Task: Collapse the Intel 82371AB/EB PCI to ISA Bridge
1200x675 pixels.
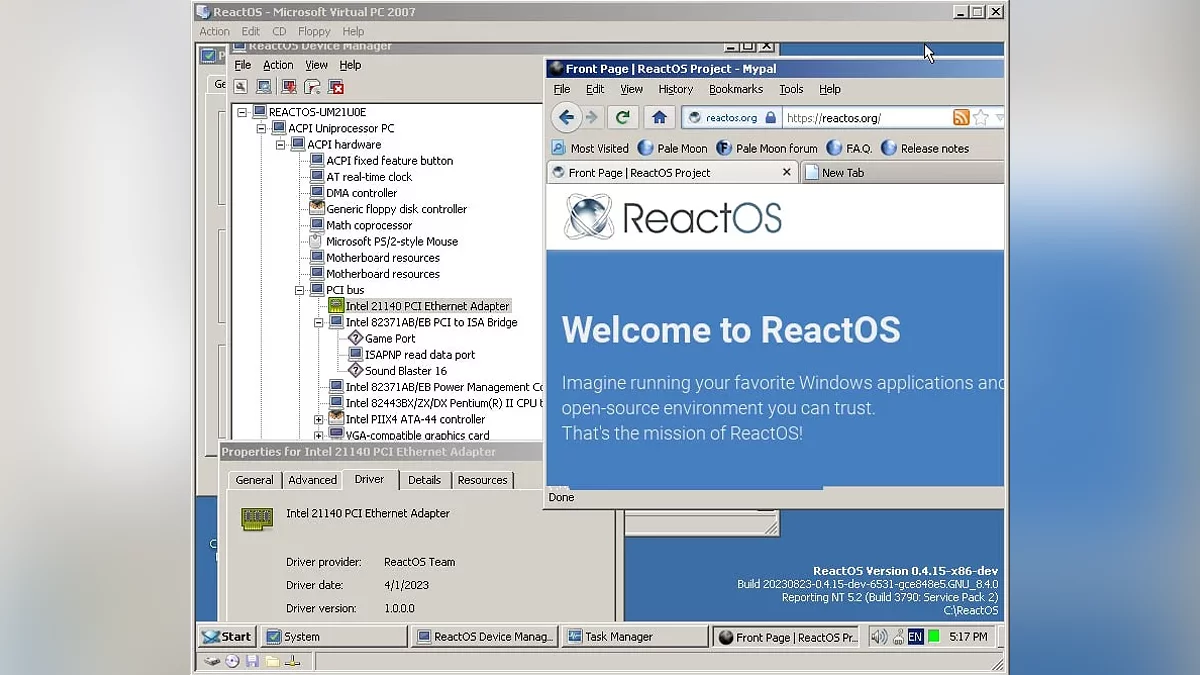Action: pos(319,323)
